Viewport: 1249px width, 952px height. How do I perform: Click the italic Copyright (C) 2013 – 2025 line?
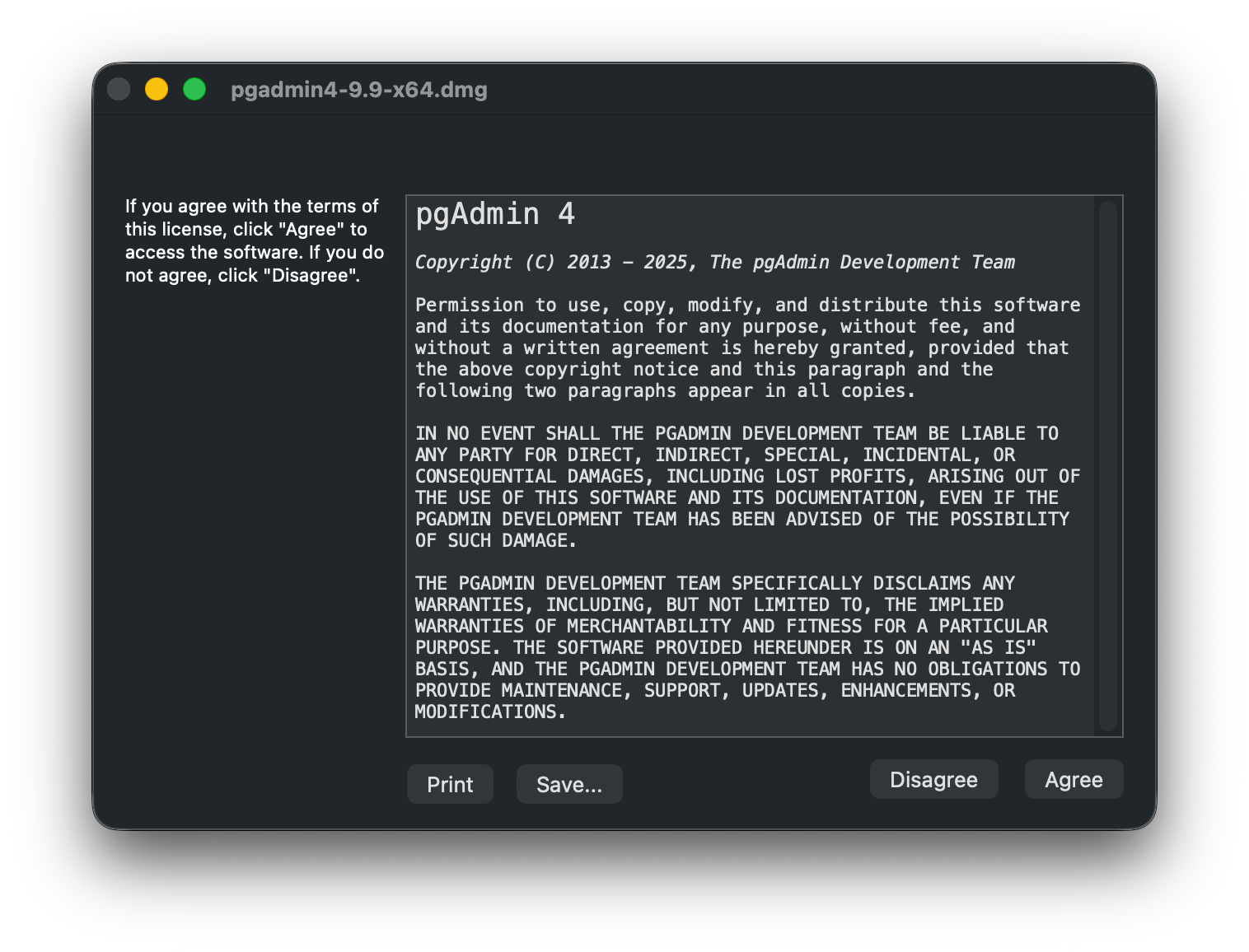(714, 262)
